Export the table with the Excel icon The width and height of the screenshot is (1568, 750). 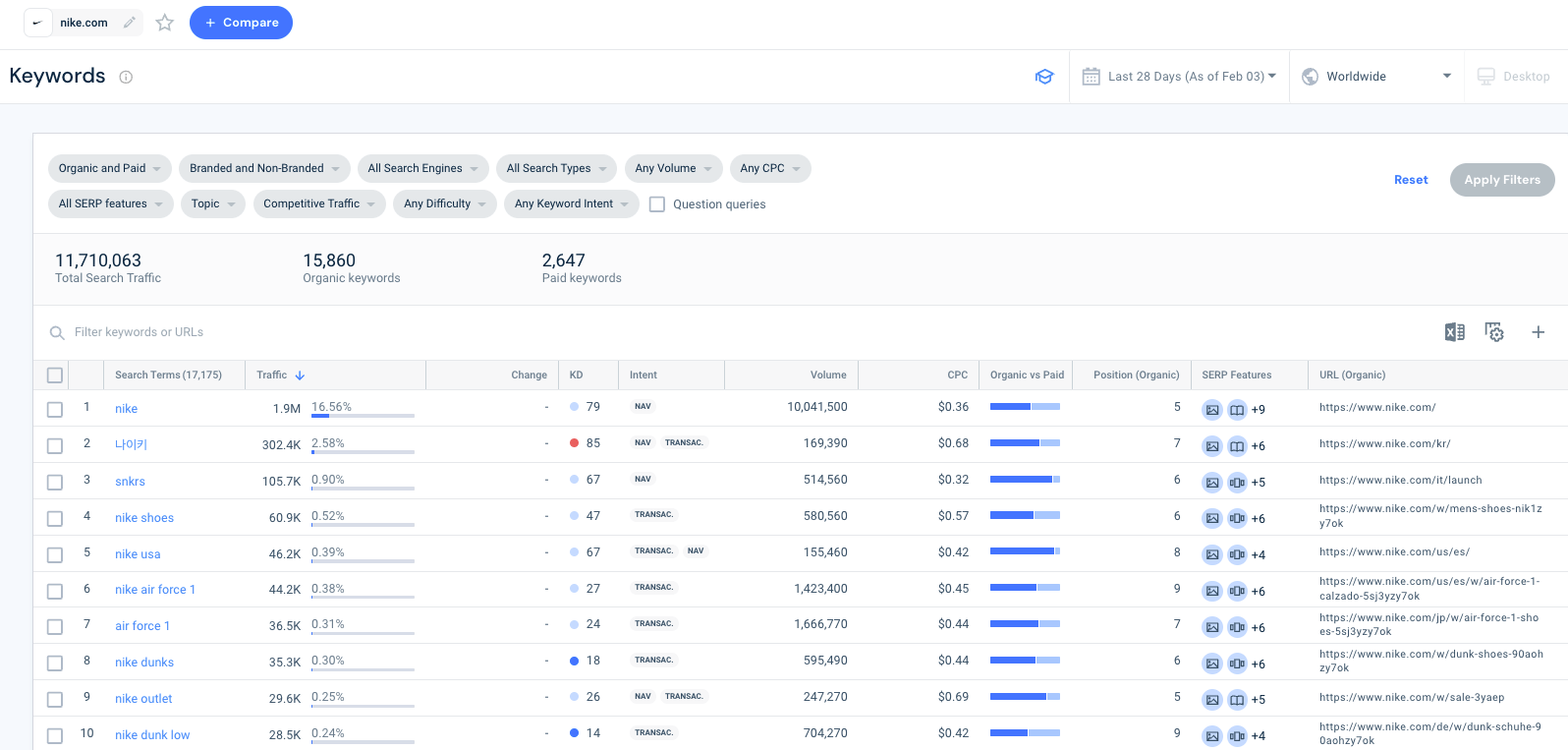coord(1454,332)
